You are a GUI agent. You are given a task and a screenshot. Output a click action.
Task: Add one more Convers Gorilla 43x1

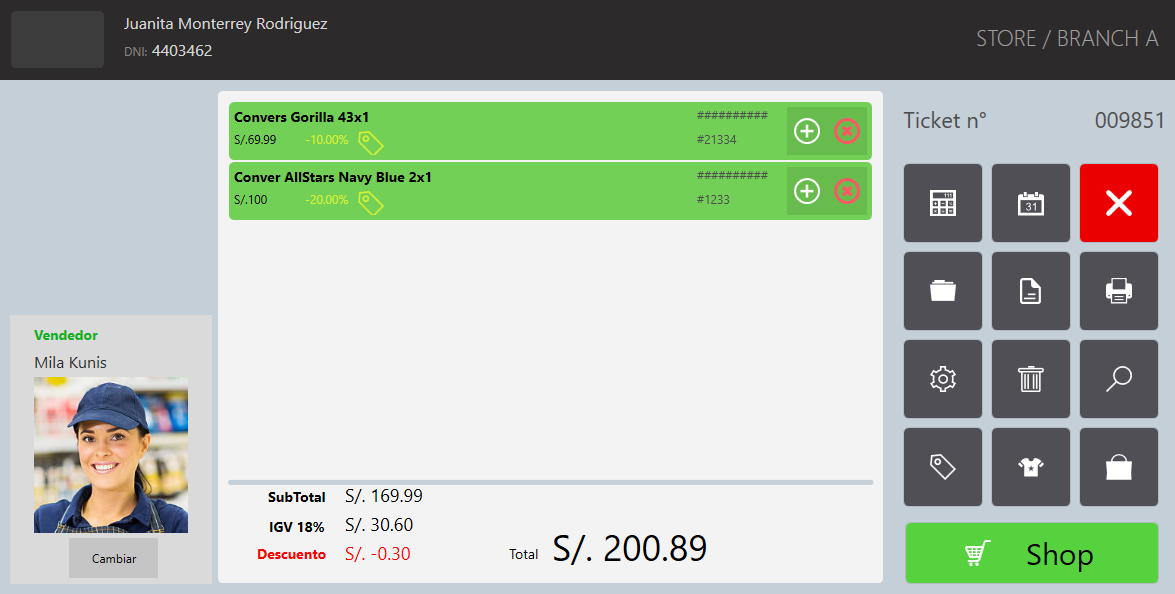[x=806, y=131]
